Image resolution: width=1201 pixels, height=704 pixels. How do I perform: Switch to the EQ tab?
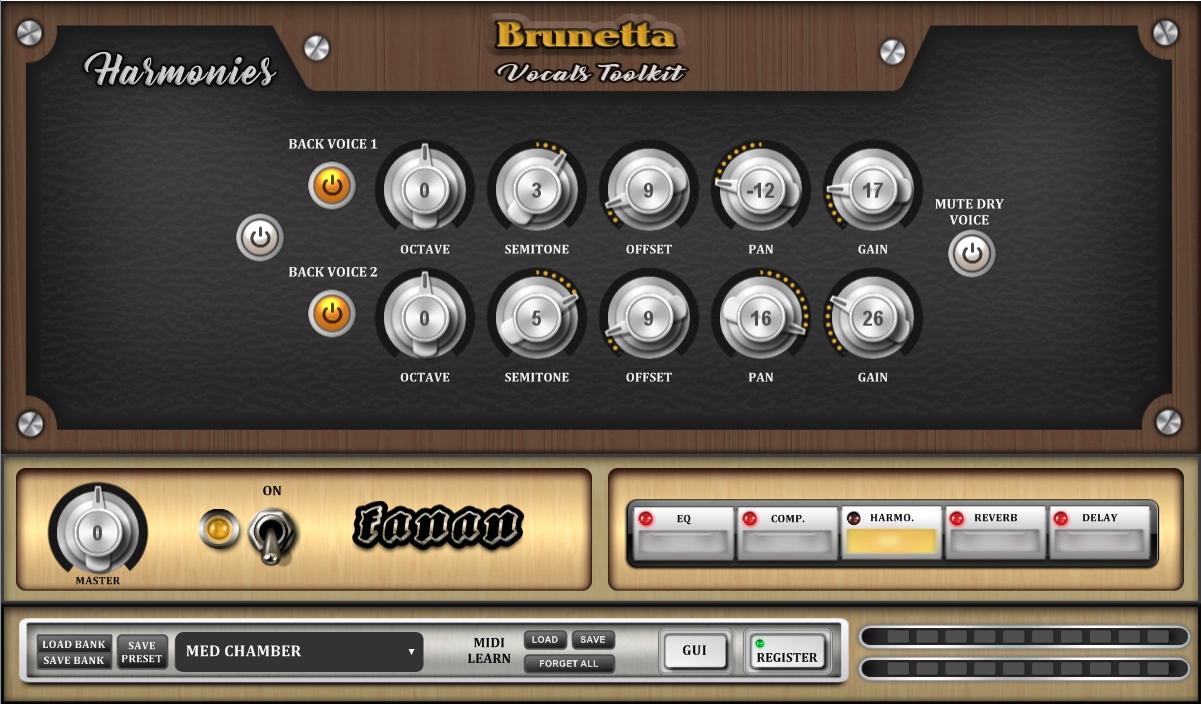coord(684,532)
